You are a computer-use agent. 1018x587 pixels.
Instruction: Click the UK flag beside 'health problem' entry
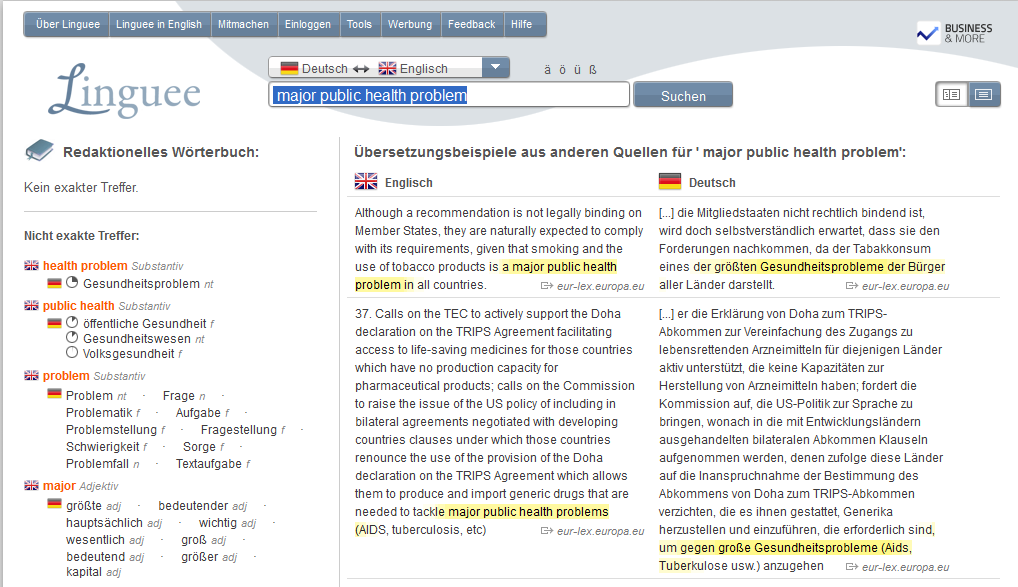tap(31, 266)
